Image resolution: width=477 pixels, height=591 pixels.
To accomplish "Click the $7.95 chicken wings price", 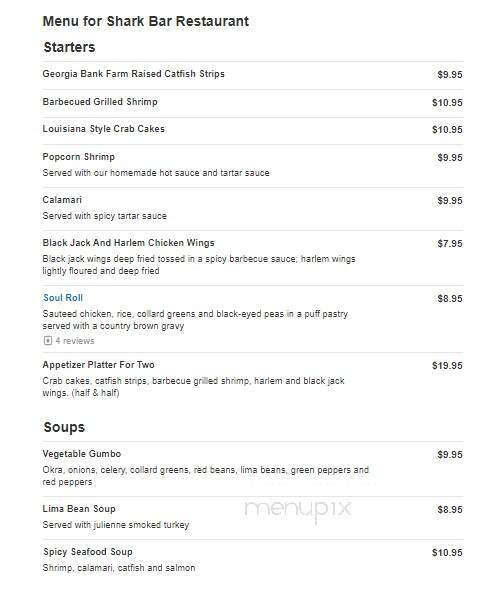I will (x=450, y=243).
